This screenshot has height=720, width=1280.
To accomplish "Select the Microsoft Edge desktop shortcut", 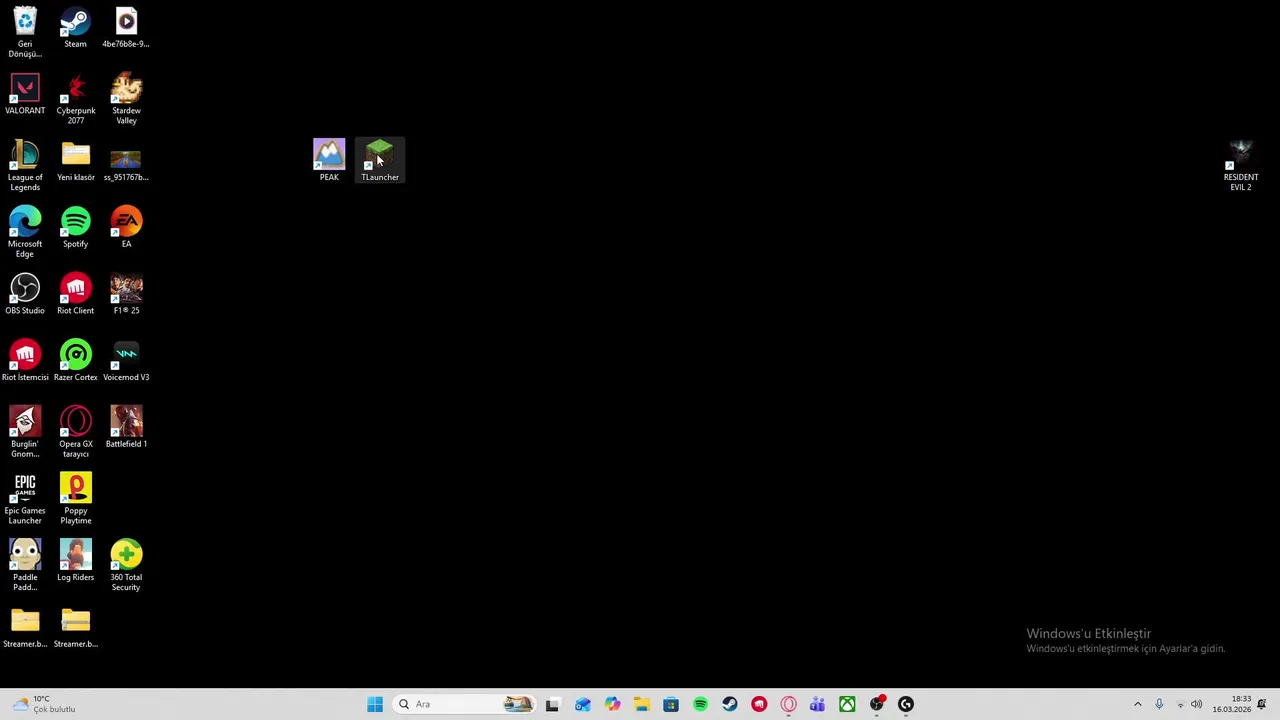I will pyautogui.click(x=25, y=232).
